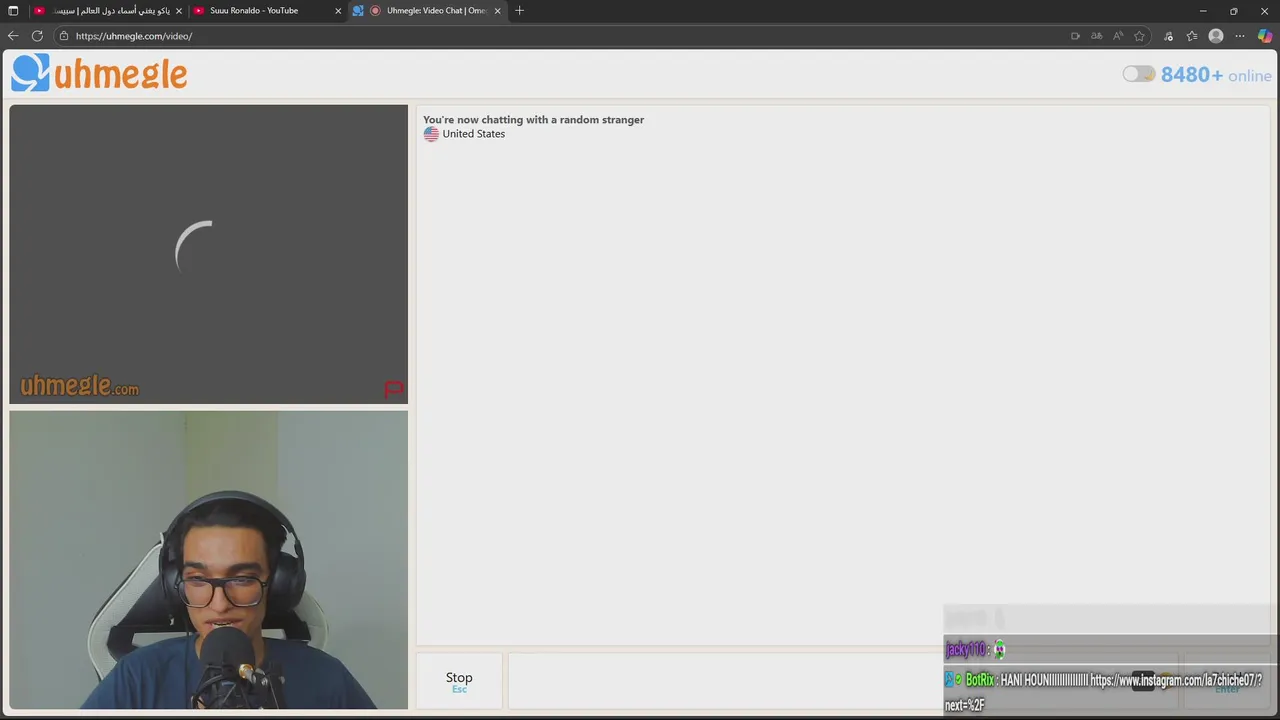Screen dimensions: 1280x720
Task: Toggle the switch next to online count
Action: tap(1138, 74)
